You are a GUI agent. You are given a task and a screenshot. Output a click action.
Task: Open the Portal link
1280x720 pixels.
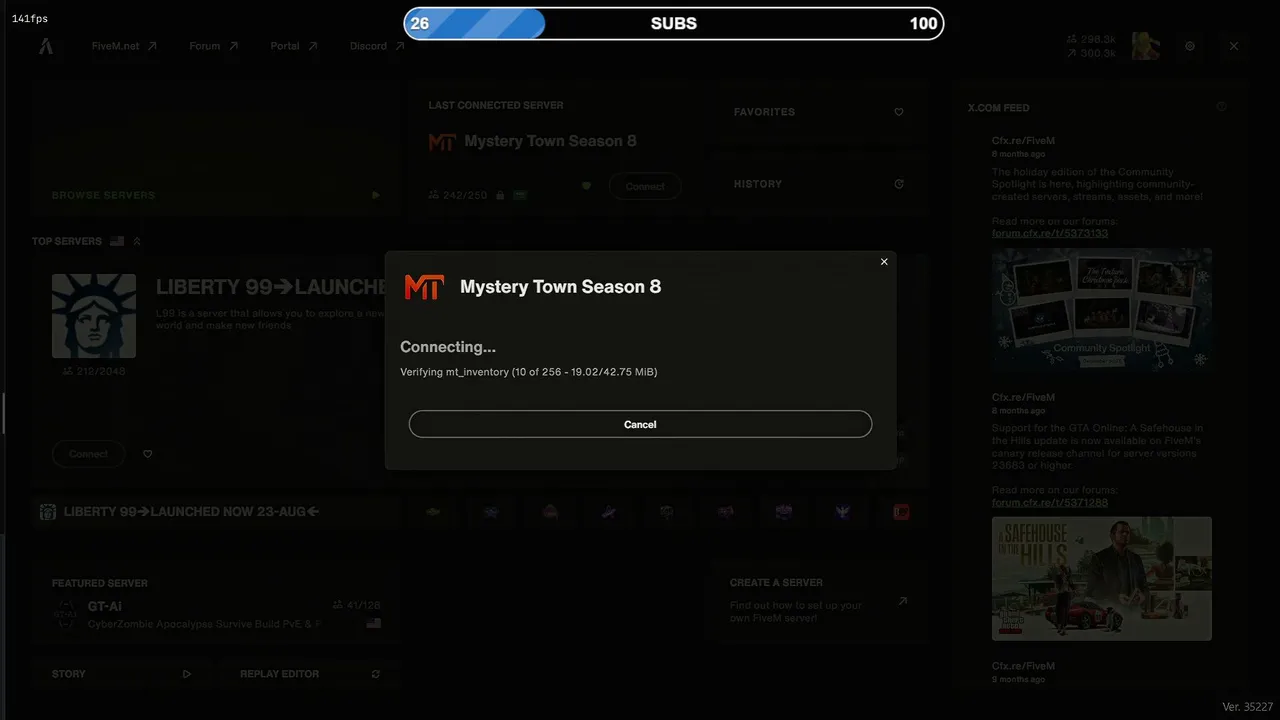[x=294, y=46]
